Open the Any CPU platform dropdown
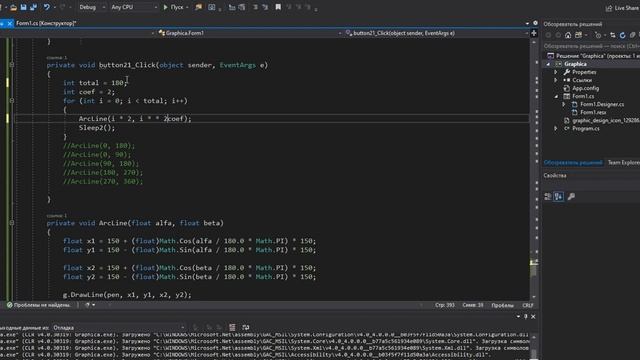This screenshot has width=640, height=360. (134, 7)
